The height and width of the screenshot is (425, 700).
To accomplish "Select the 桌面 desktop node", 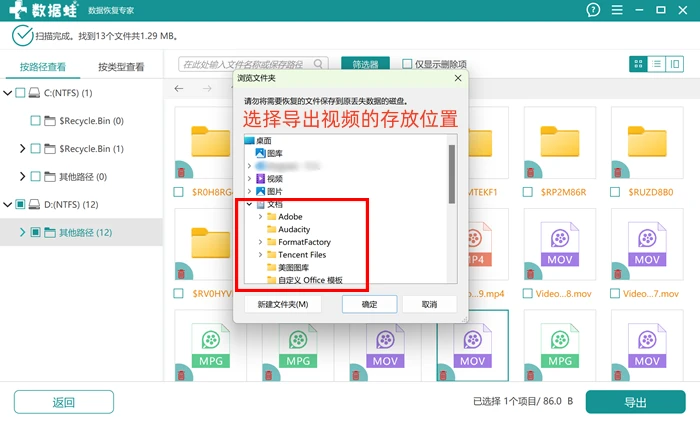I will (258, 140).
